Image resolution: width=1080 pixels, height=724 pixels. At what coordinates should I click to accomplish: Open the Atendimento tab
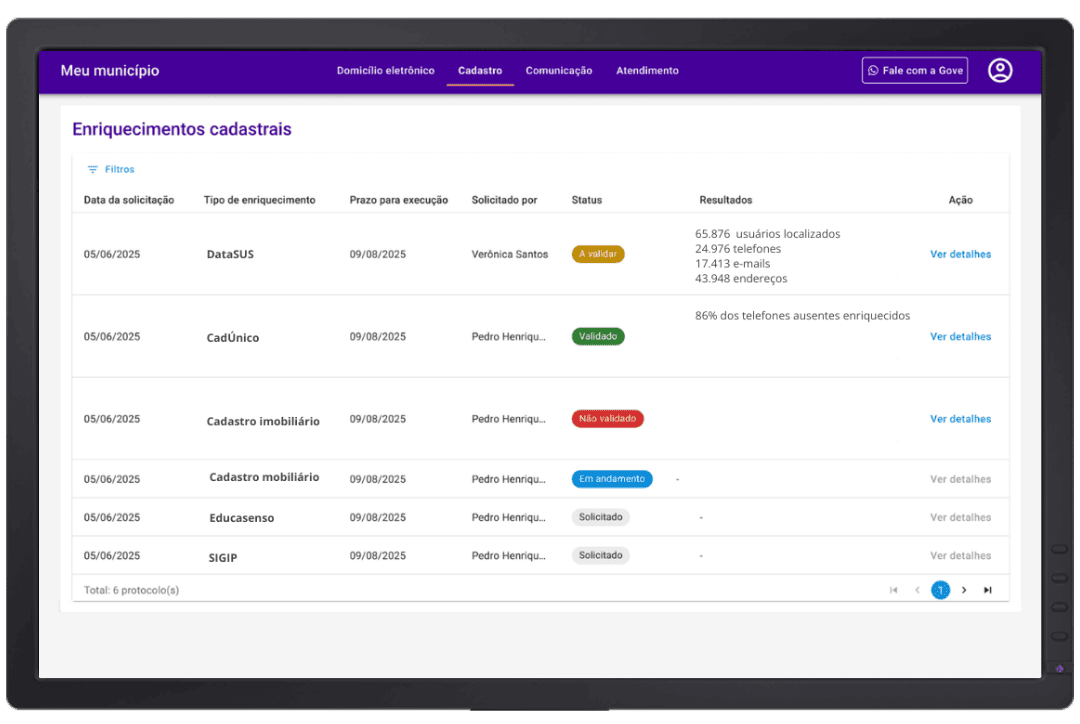[x=647, y=70]
